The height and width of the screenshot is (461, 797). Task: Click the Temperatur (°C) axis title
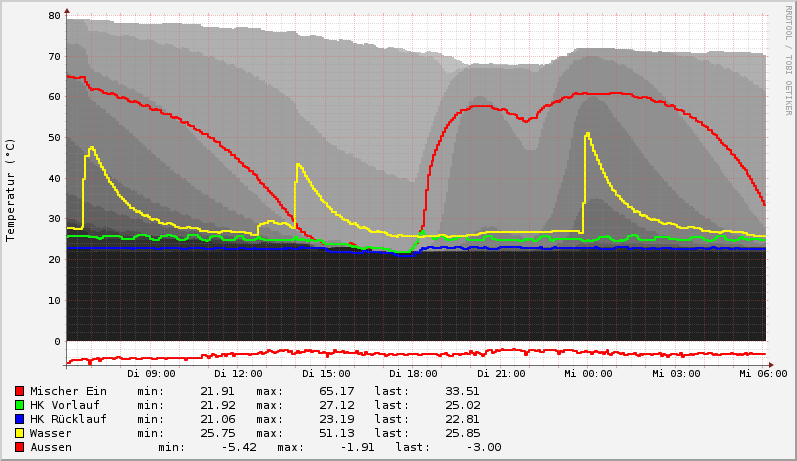11,189
